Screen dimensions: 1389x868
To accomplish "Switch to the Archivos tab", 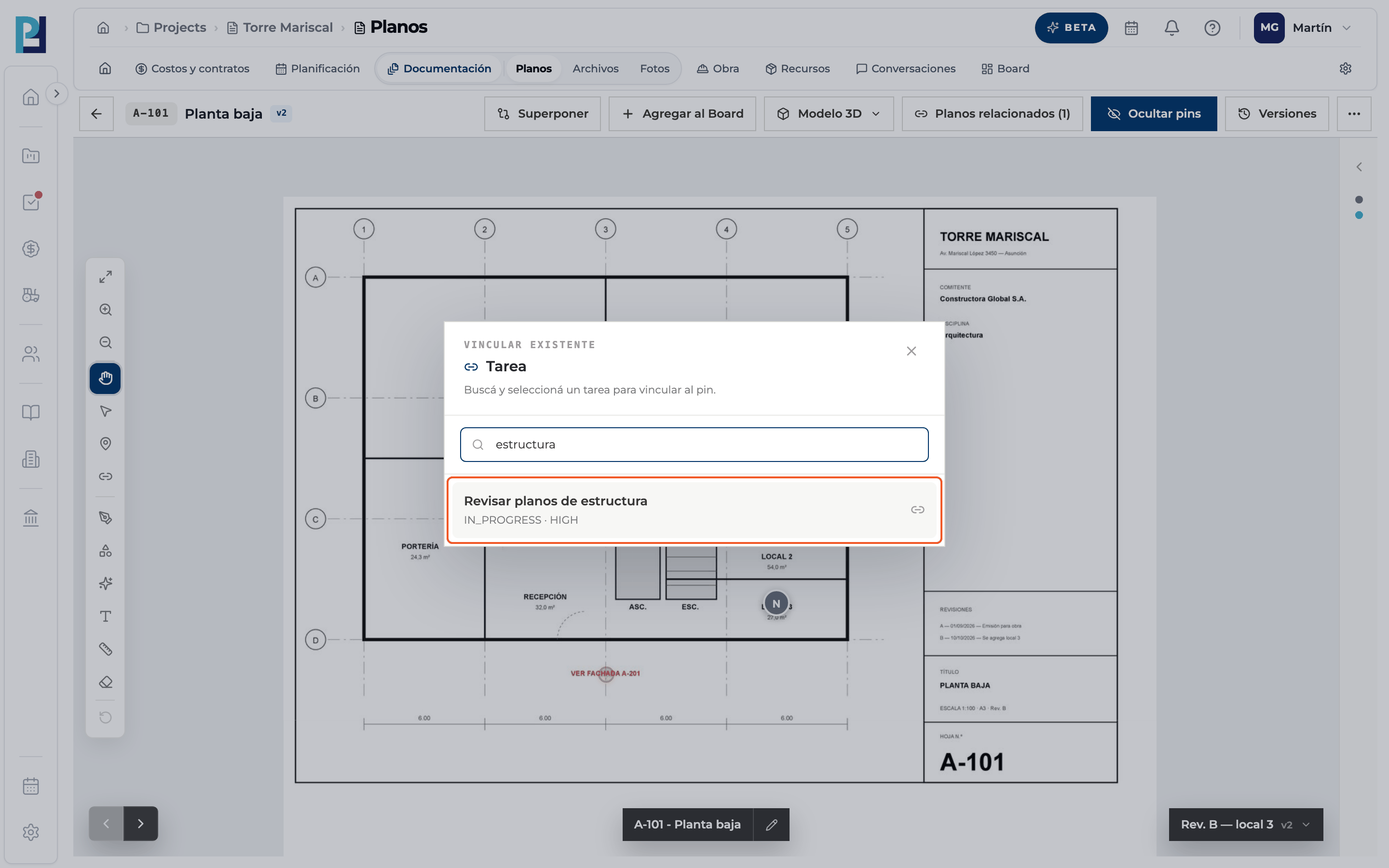I will click(x=595, y=68).
